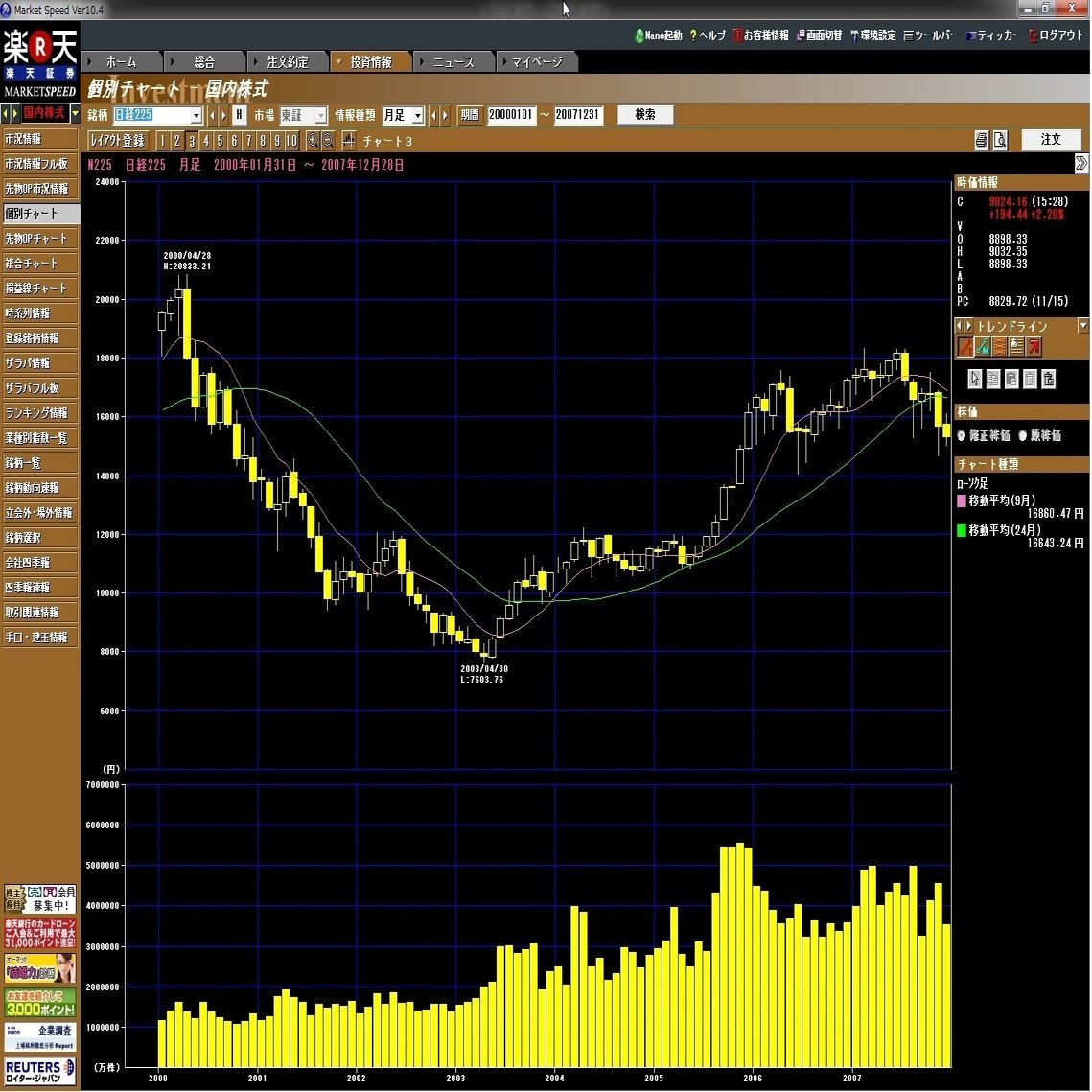This screenshot has height=1092, width=1092.
Task: Open ヘルプ from the top bar
Action: 708,35
